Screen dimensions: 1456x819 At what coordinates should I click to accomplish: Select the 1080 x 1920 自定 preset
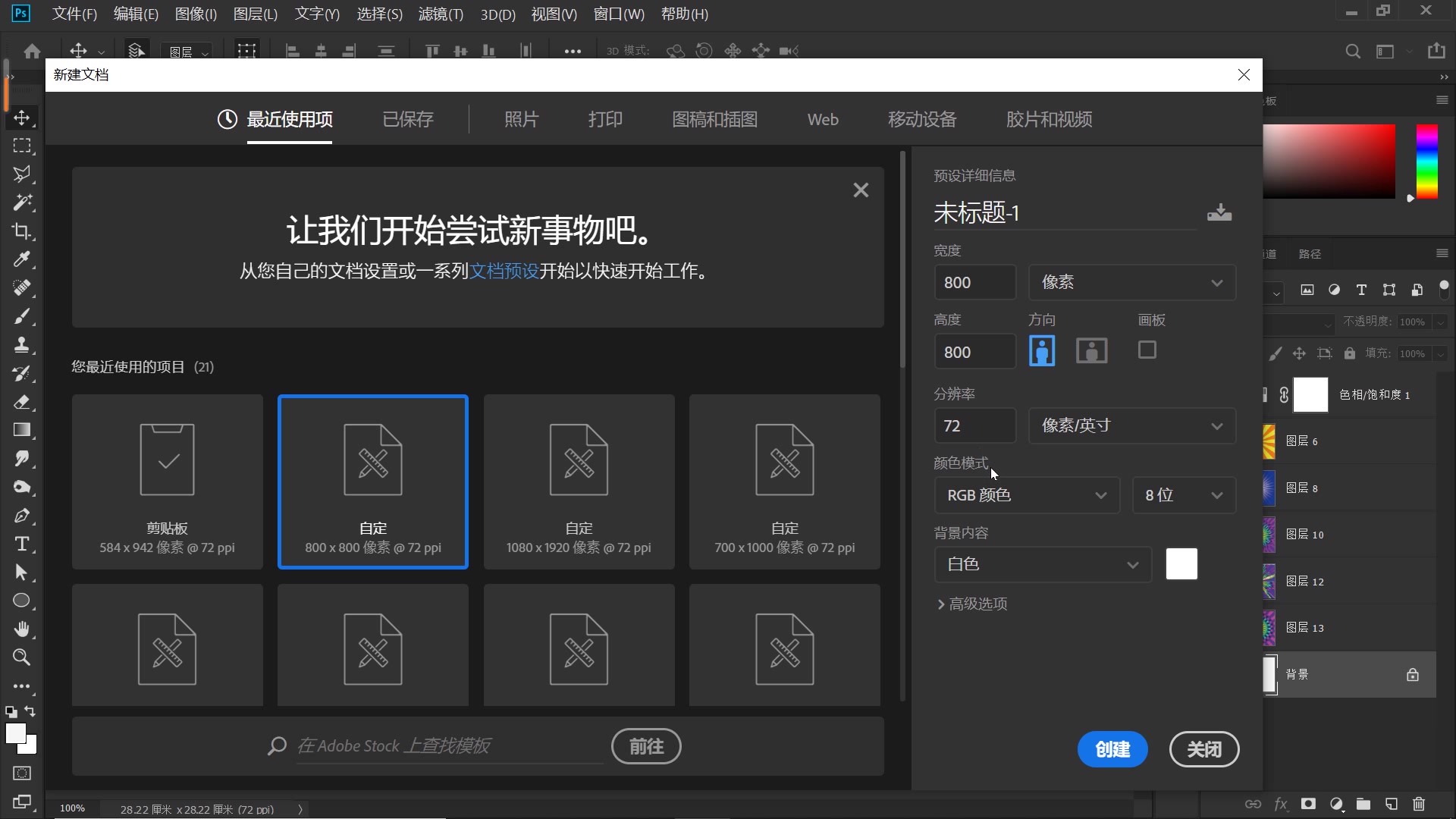[579, 482]
